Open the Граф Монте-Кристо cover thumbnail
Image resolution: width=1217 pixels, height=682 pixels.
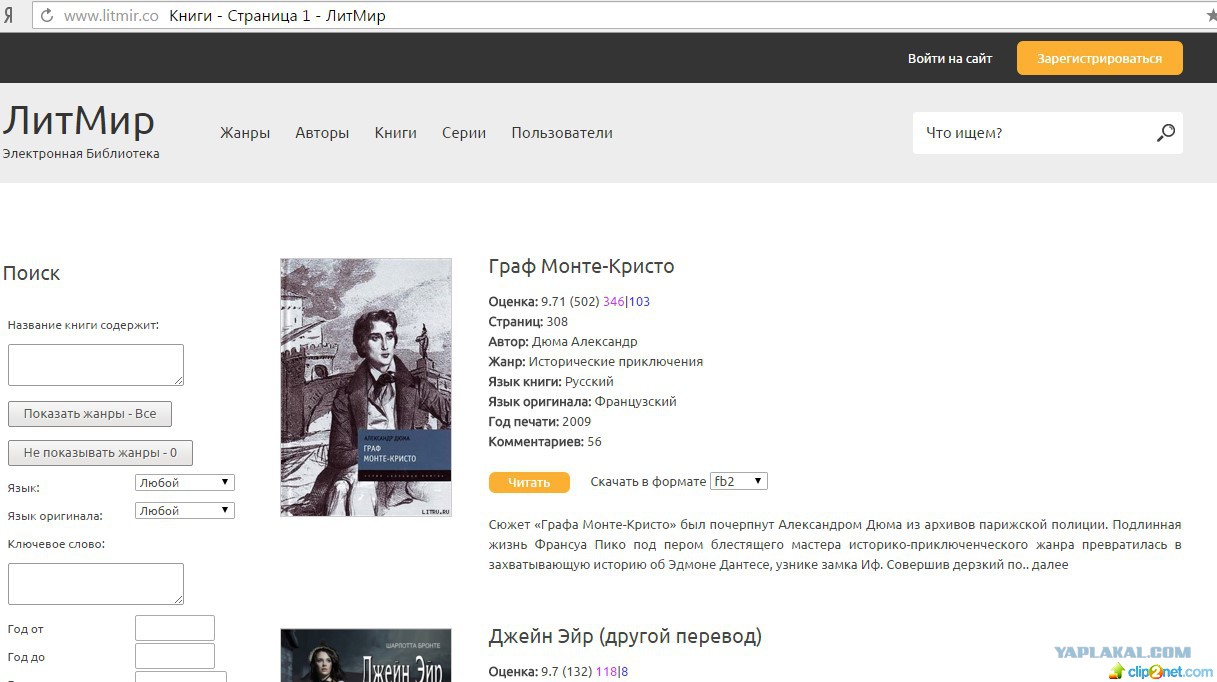point(366,387)
